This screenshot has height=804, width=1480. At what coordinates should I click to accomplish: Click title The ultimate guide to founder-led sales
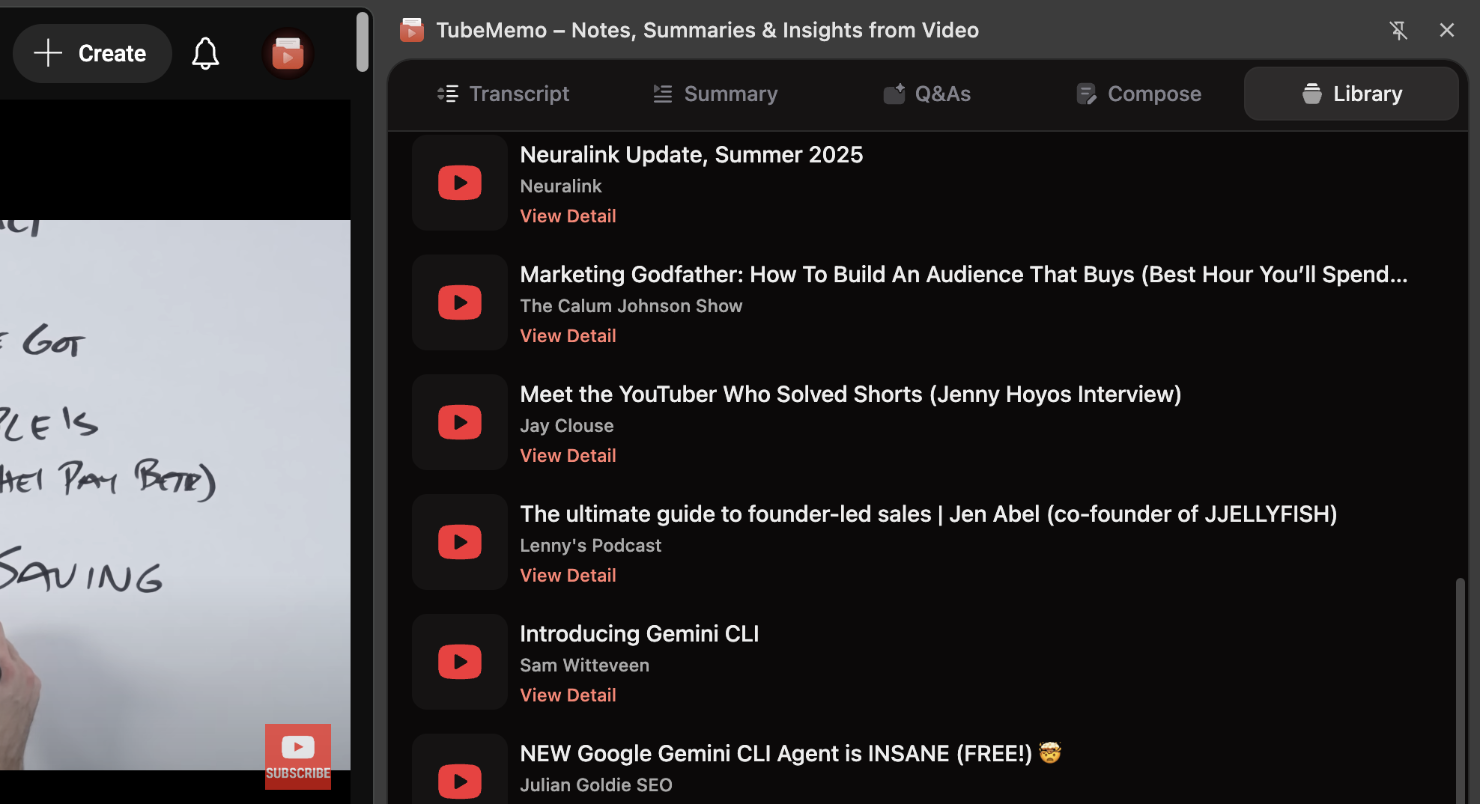click(929, 515)
